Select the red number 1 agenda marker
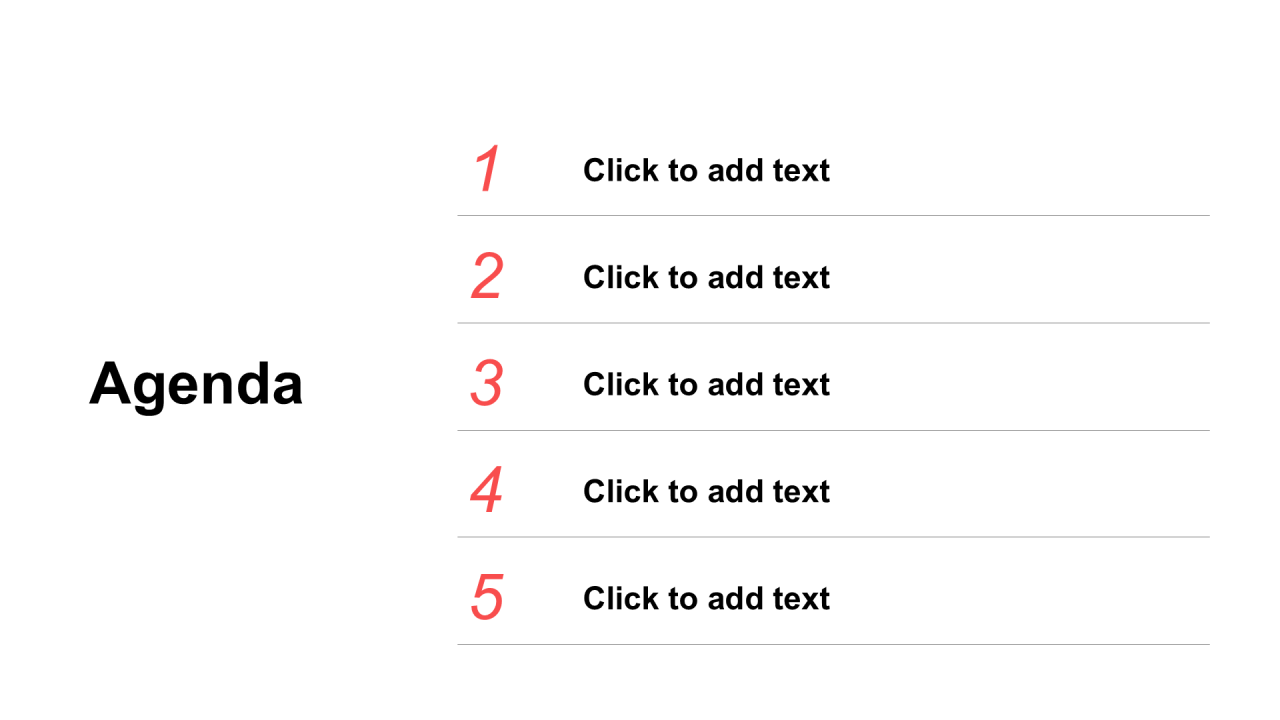 click(x=487, y=169)
